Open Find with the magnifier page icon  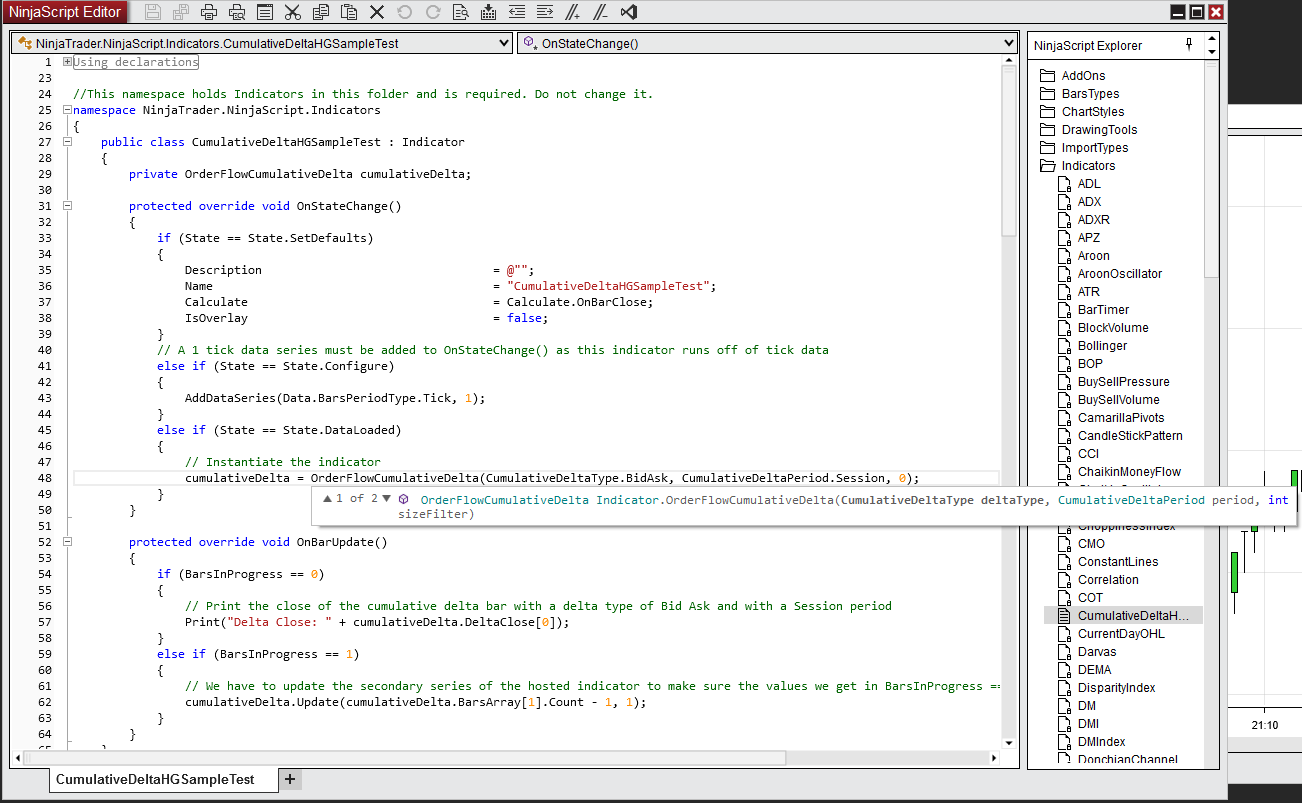[461, 12]
